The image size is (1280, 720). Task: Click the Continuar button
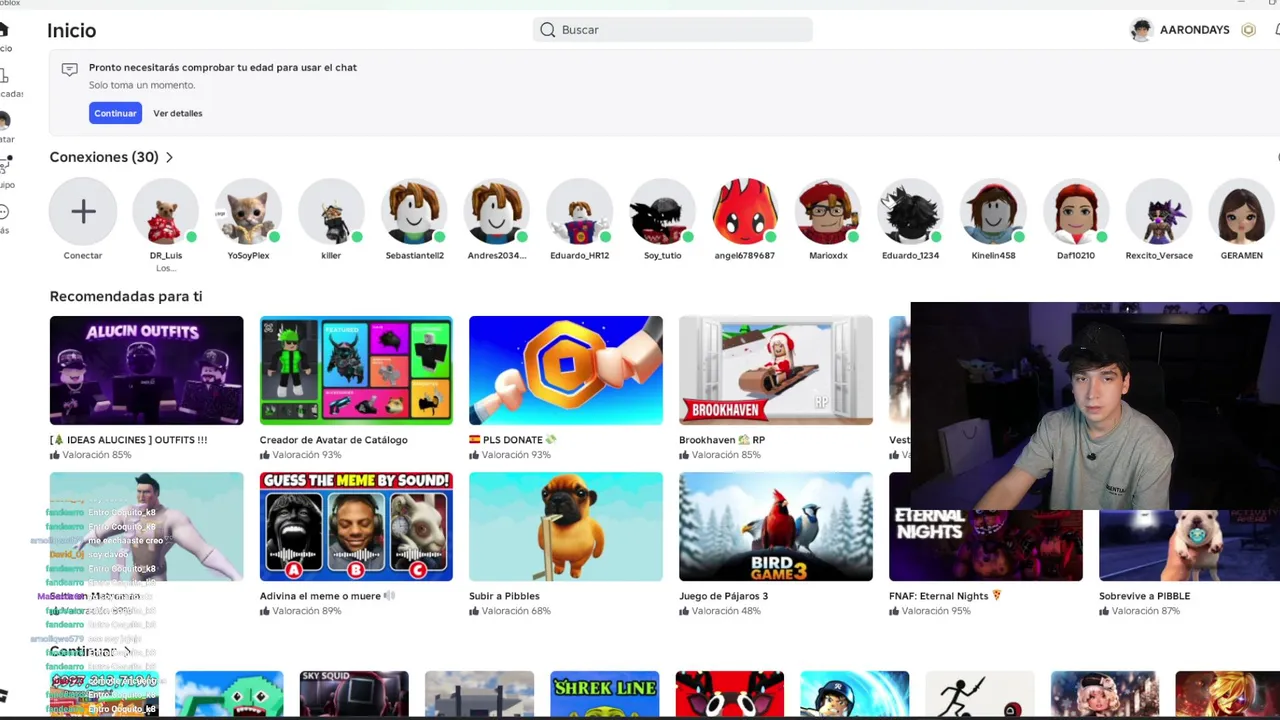pyautogui.click(x=115, y=113)
